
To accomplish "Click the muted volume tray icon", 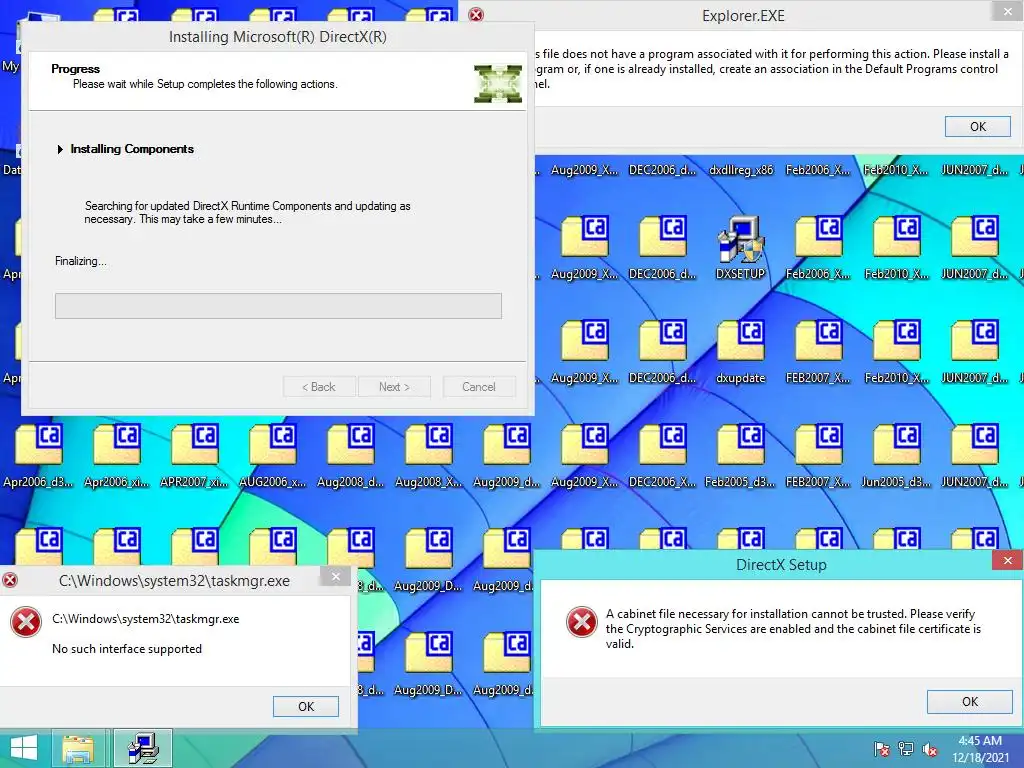I will [930, 749].
